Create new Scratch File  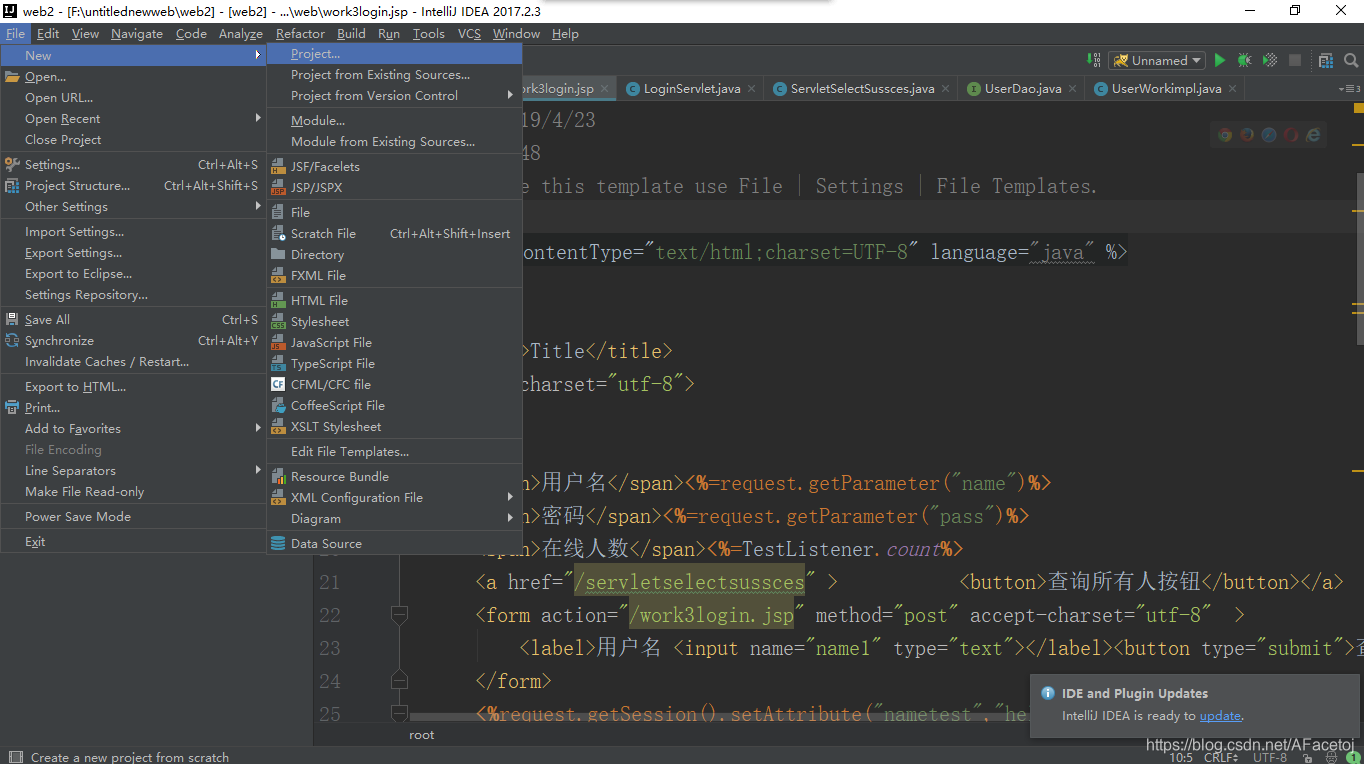click(x=395, y=234)
